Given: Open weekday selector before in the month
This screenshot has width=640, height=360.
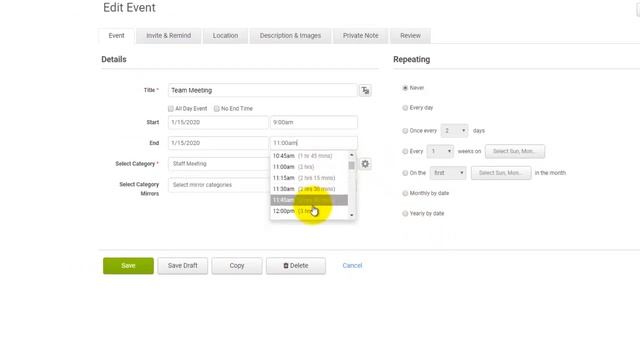Looking at the screenshot, I should 501,173.
